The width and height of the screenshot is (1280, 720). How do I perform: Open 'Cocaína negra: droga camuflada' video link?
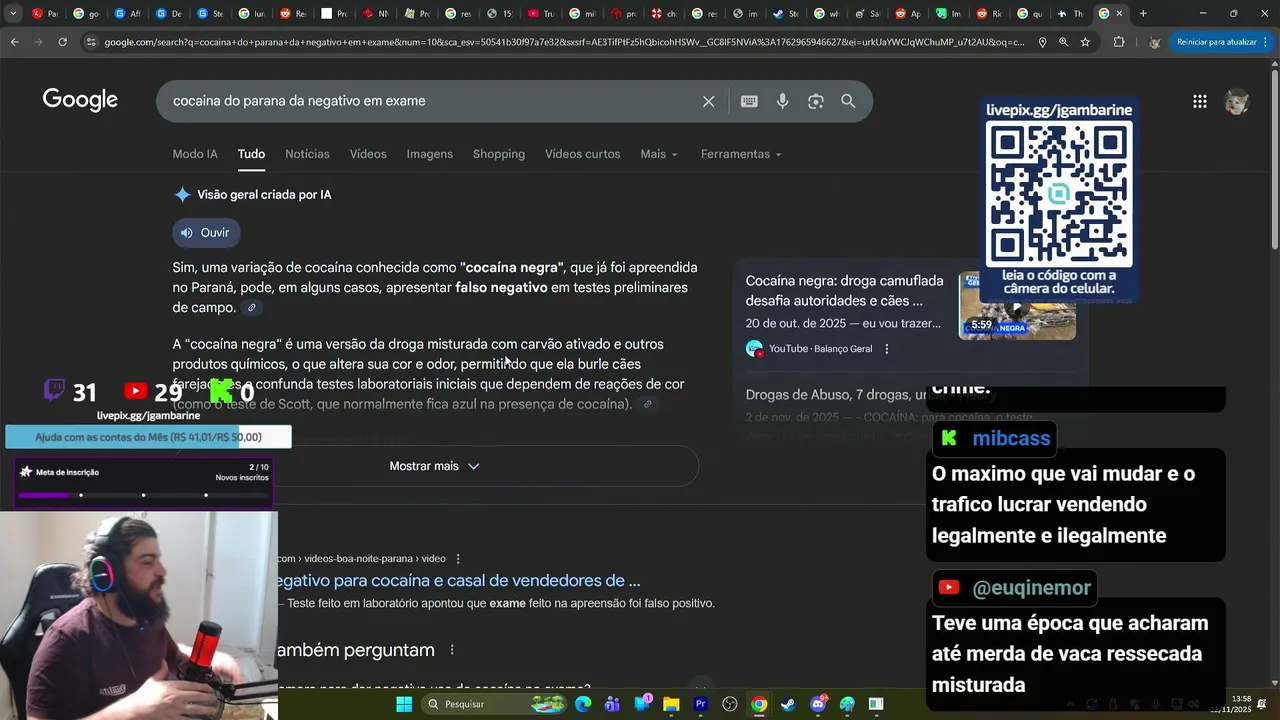pyautogui.click(x=844, y=291)
